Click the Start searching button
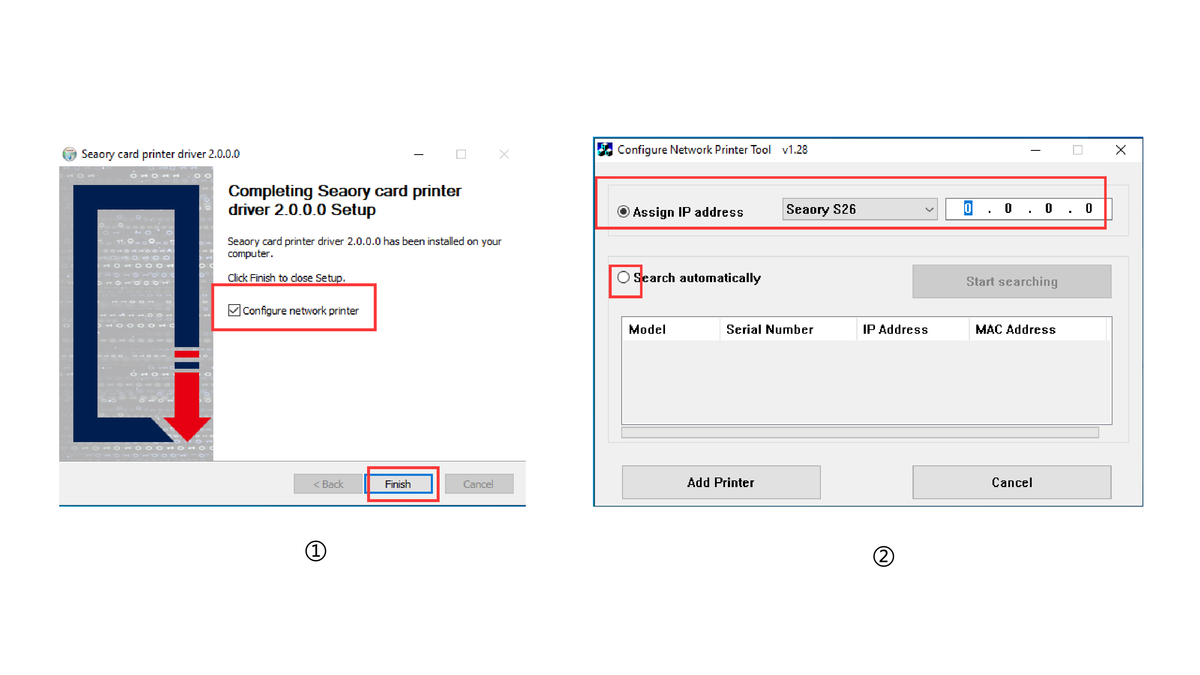The image size is (1200, 675). (1012, 282)
